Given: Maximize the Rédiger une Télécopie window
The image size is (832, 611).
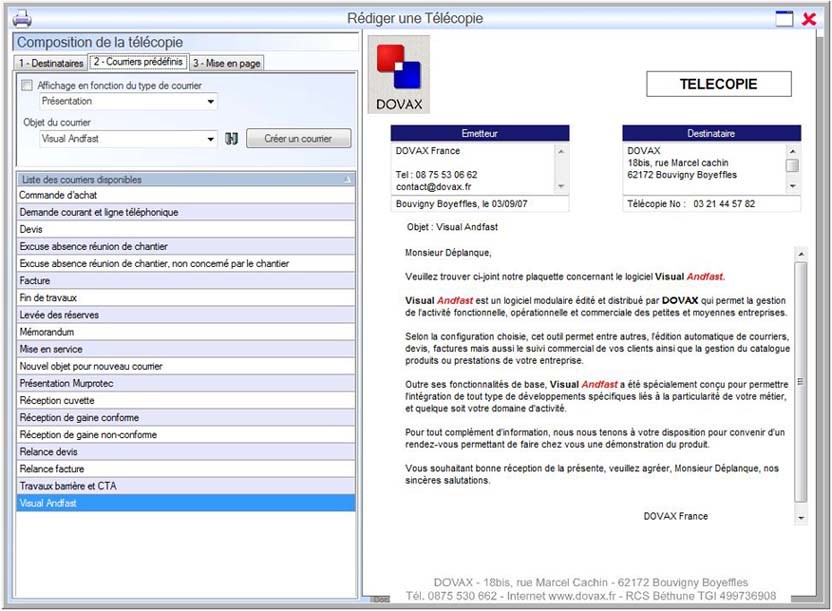Looking at the screenshot, I should (784, 19).
